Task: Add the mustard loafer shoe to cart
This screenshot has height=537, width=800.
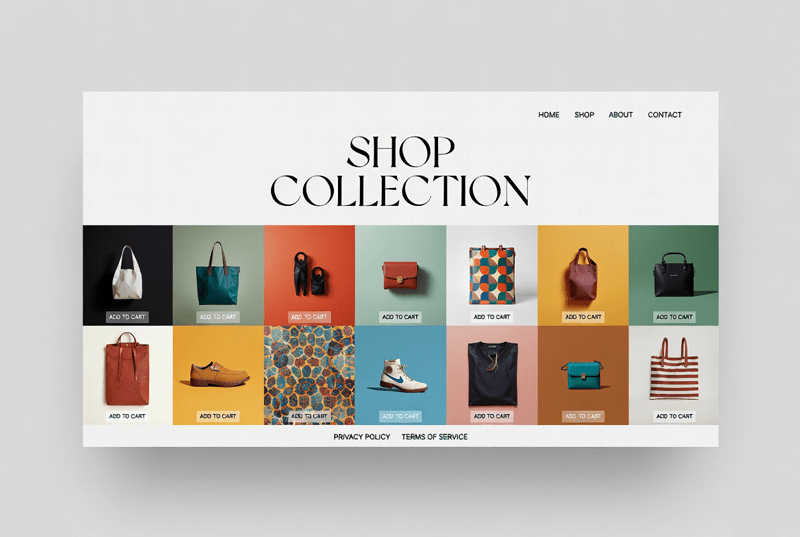Action: pos(218,416)
